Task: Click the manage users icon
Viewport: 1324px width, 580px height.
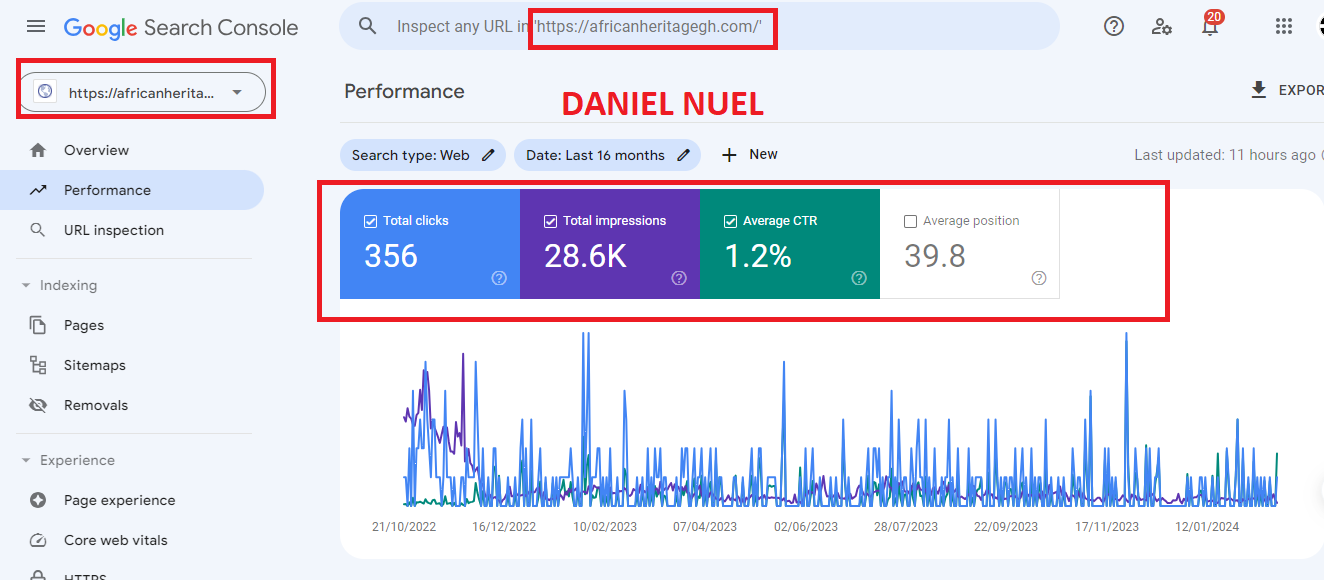Action: (x=1161, y=26)
